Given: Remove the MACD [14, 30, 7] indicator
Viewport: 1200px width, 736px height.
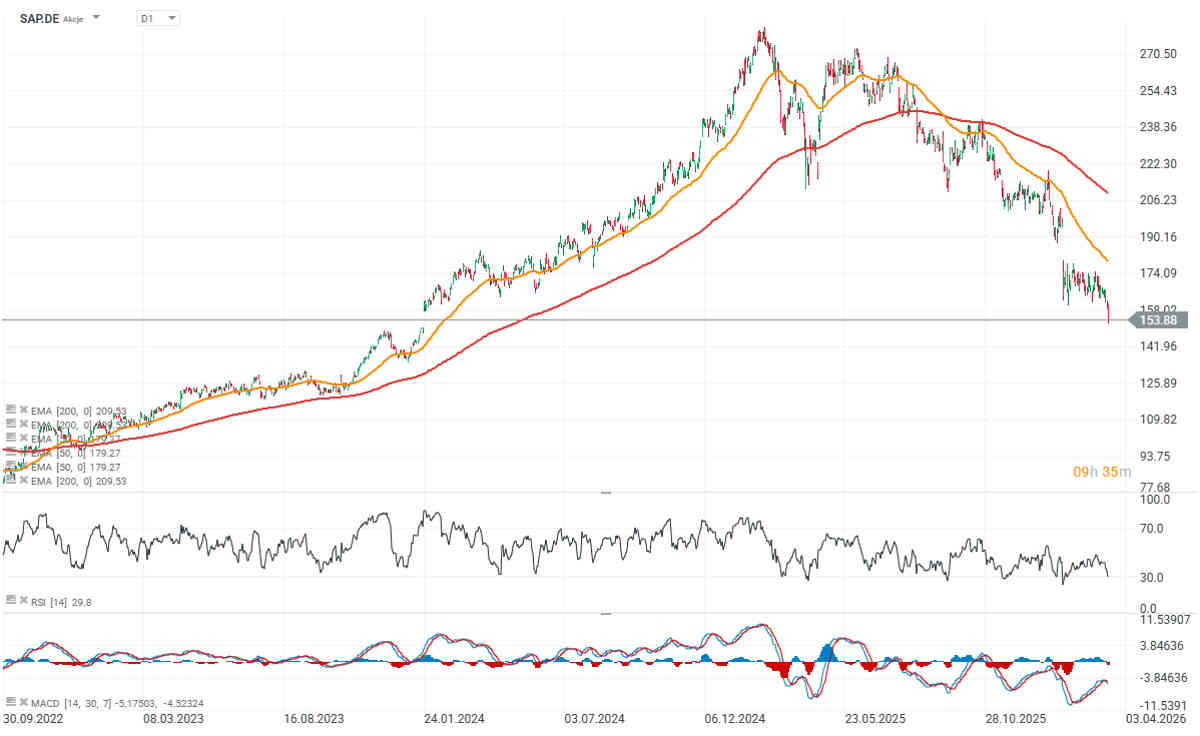Looking at the screenshot, I should tap(22, 702).
